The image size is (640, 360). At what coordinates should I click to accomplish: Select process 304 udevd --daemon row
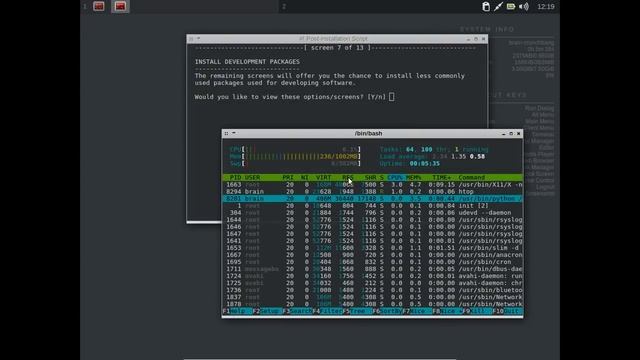[373, 213]
